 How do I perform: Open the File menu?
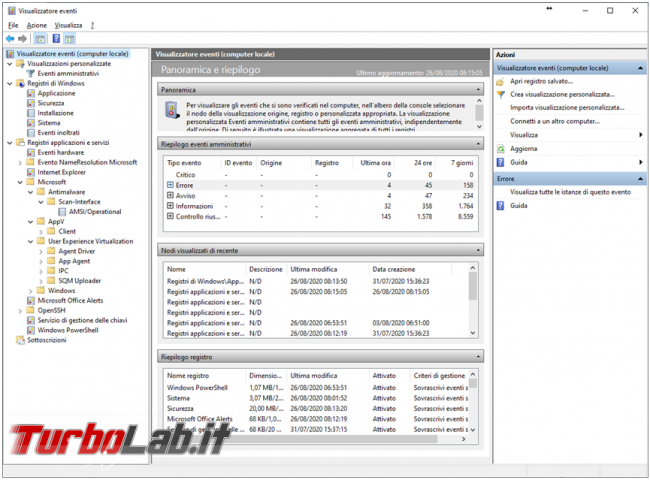[13, 25]
